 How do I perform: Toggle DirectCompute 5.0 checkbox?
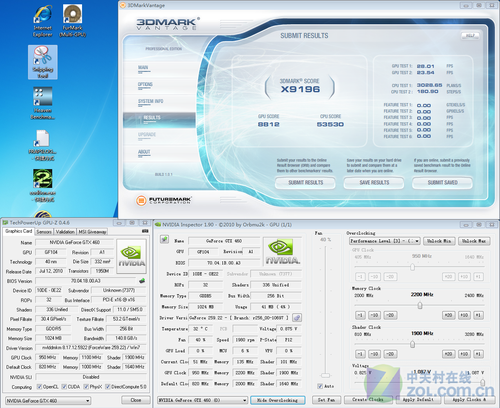108,387
